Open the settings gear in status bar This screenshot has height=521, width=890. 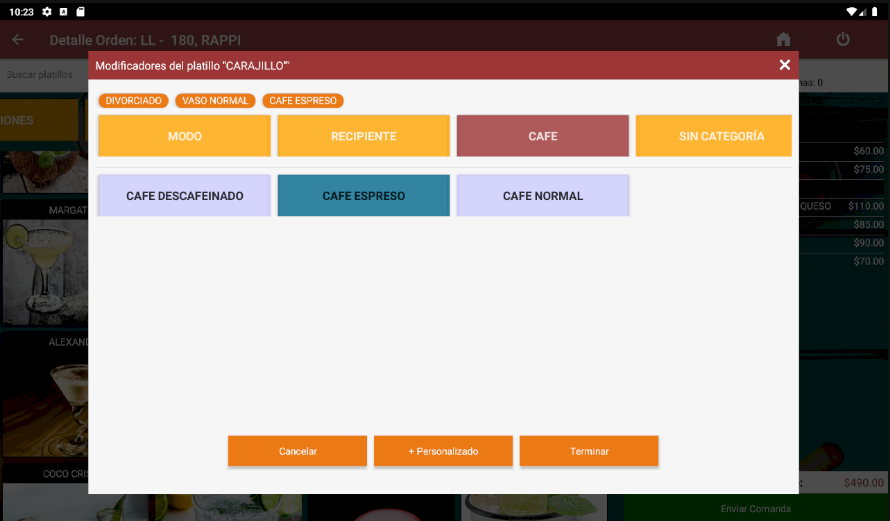coord(47,11)
